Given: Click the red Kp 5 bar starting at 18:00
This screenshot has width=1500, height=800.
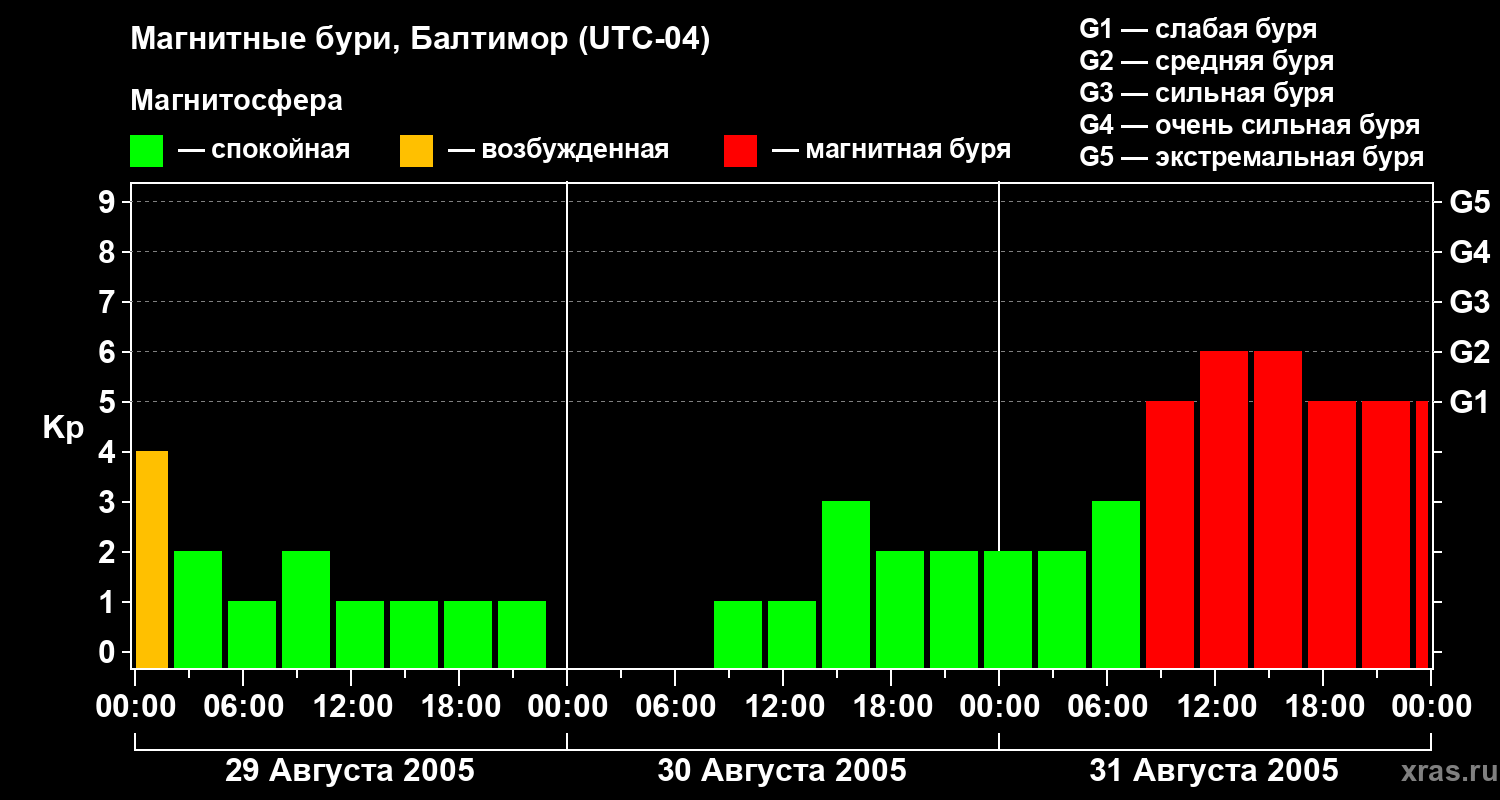Looking at the screenshot, I should point(1332,534).
